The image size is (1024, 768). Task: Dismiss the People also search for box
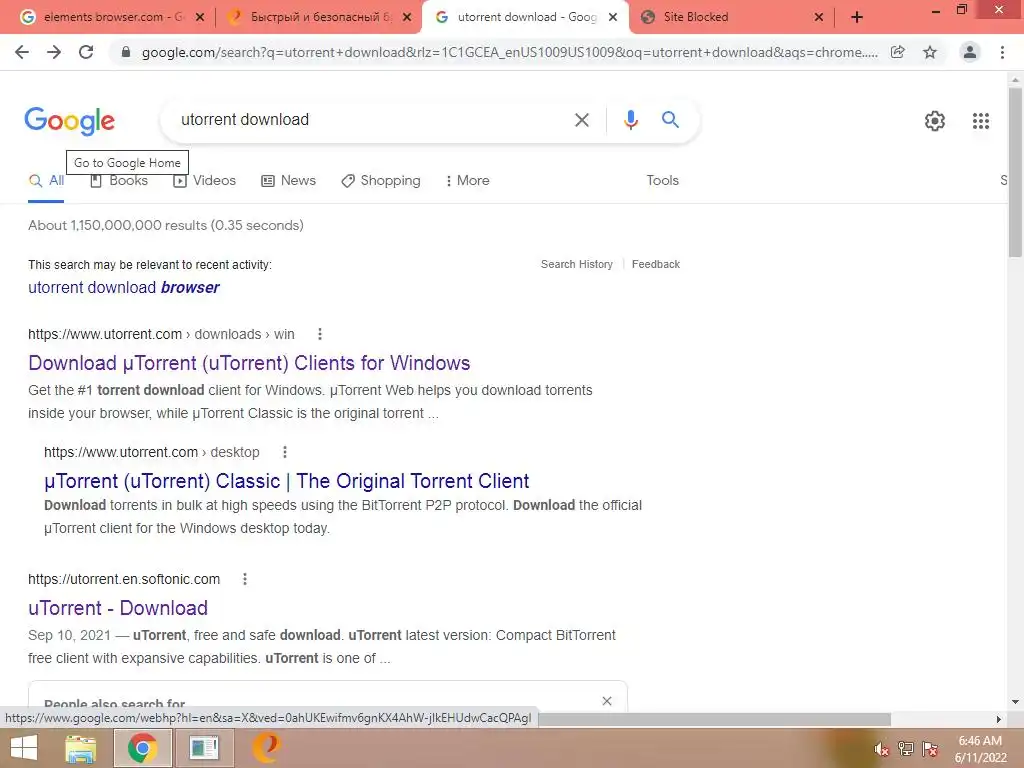(x=607, y=701)
